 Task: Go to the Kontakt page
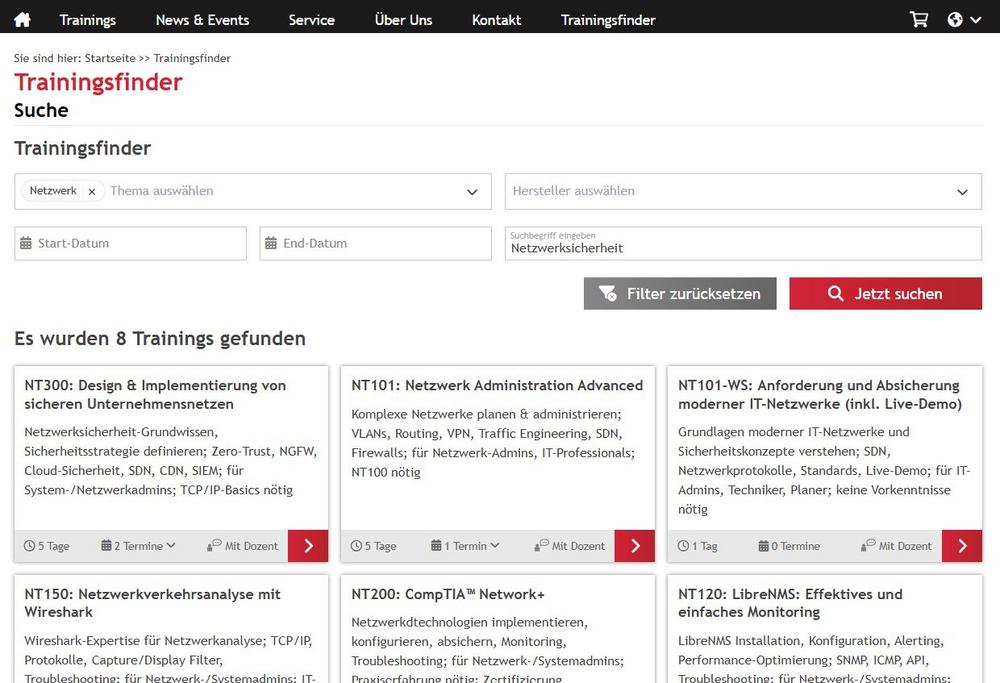(x=496, y=19)
